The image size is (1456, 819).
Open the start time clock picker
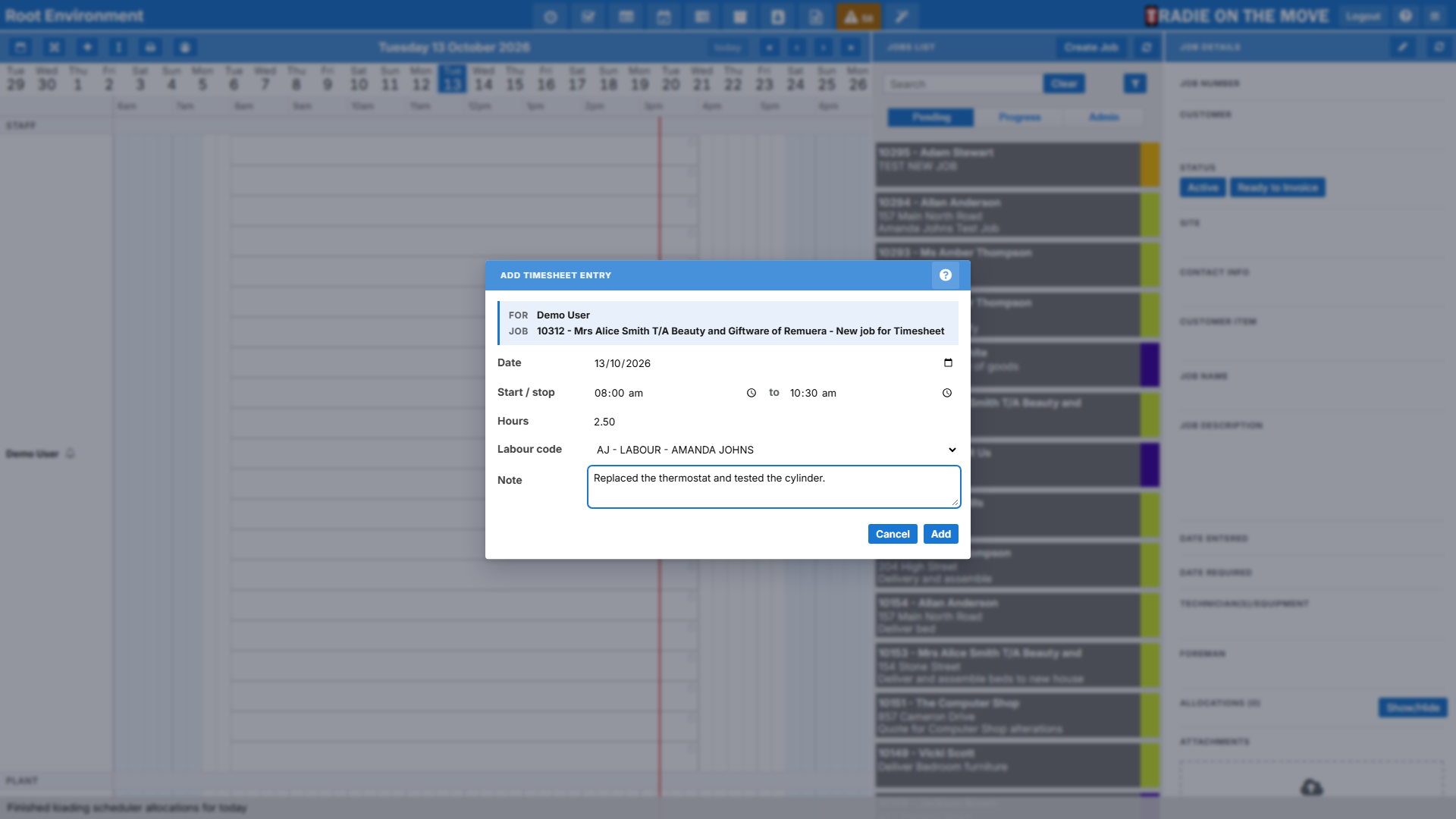click(x=752, y=393)
